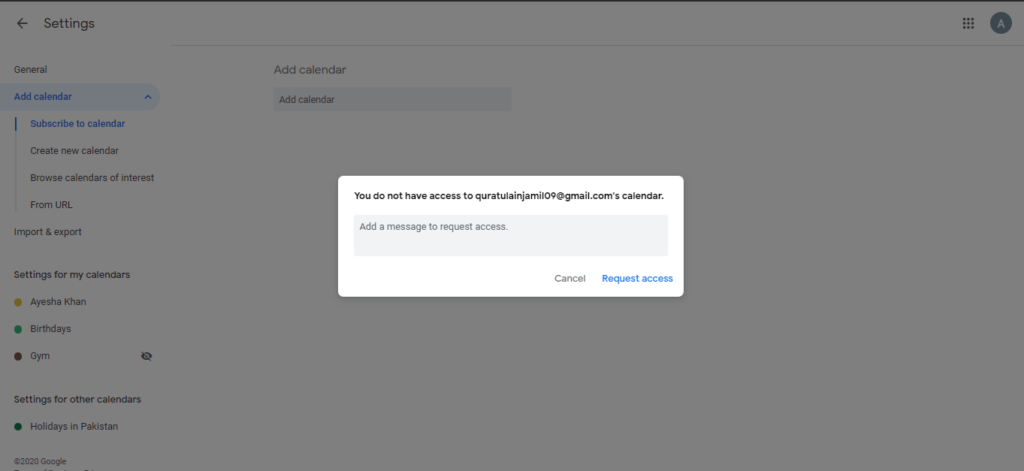Go back using the Settings arrow
Screen dimensions: 1024x471
point(22,24)
